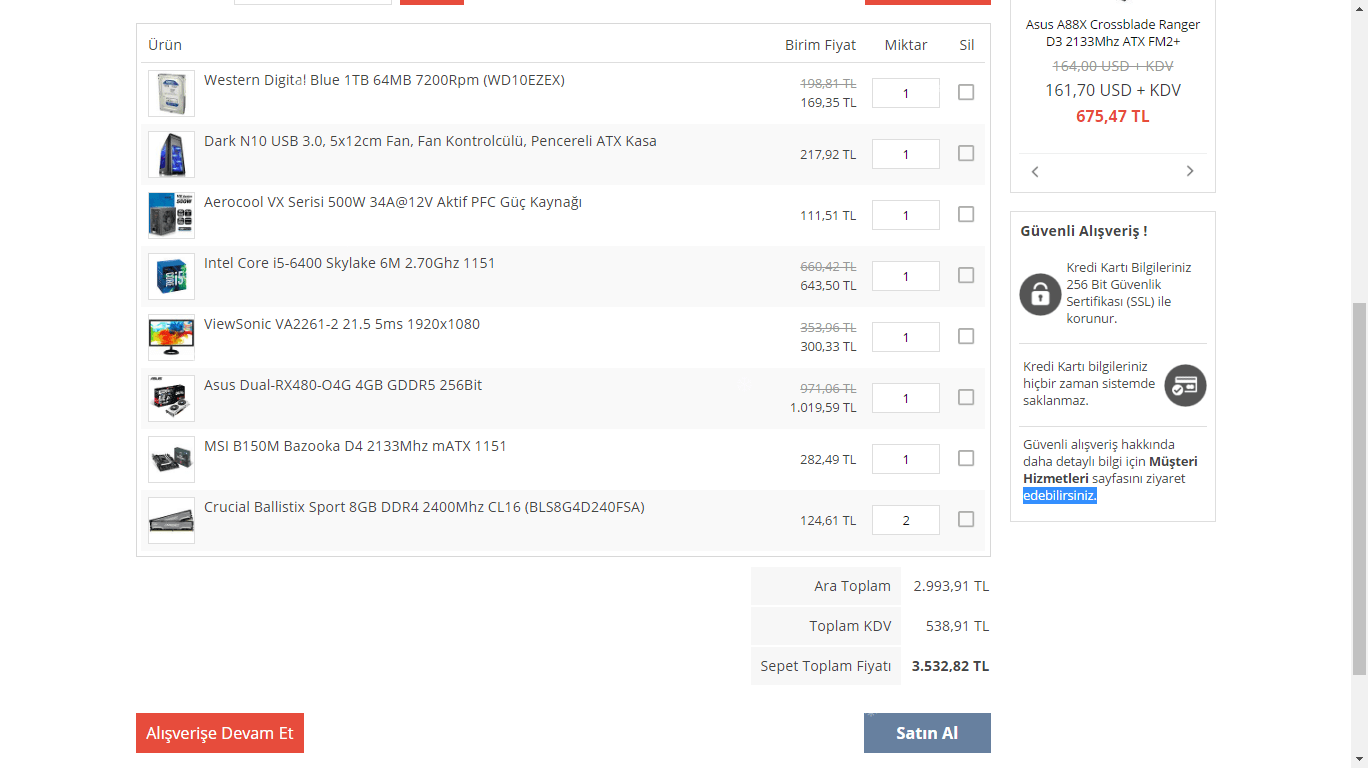Click the 643,50 TL price of Intel Core i5-6400
Image resolution: width=1368 pixels, height=768 pixels.
828,286
